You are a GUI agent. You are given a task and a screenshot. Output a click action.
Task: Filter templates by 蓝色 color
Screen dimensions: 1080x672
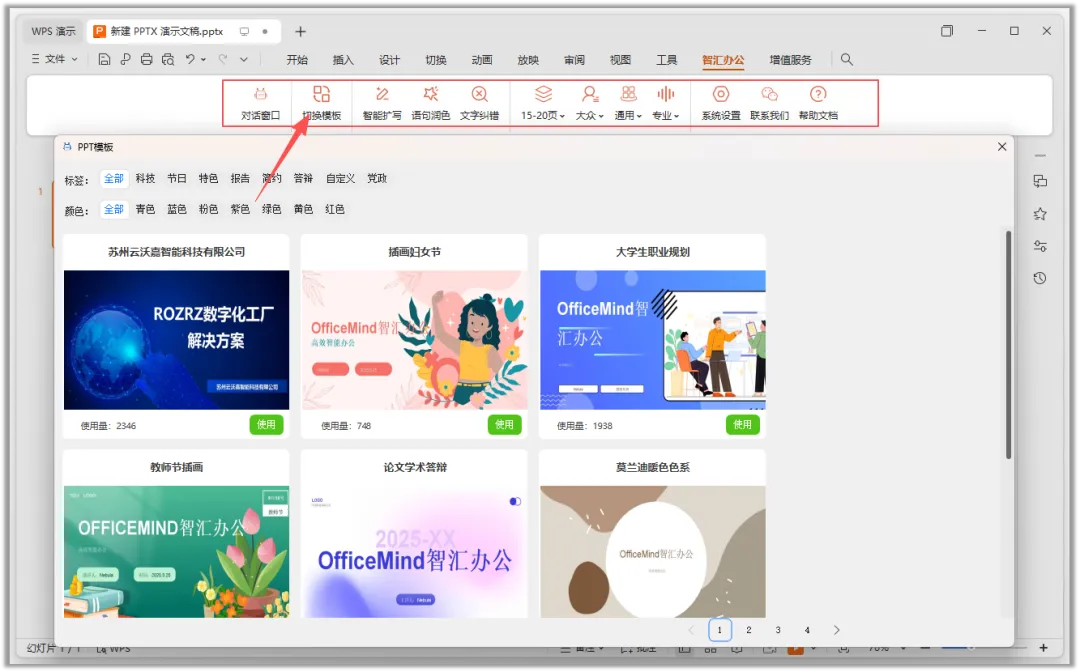[x=176, y=209]
